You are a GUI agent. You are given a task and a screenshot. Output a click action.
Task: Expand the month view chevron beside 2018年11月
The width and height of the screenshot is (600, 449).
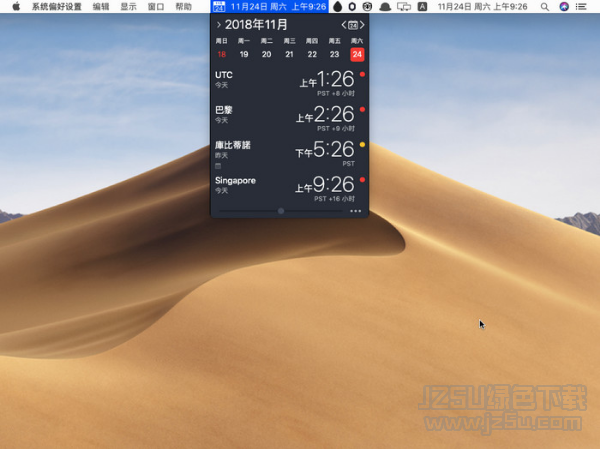(218, 25)
